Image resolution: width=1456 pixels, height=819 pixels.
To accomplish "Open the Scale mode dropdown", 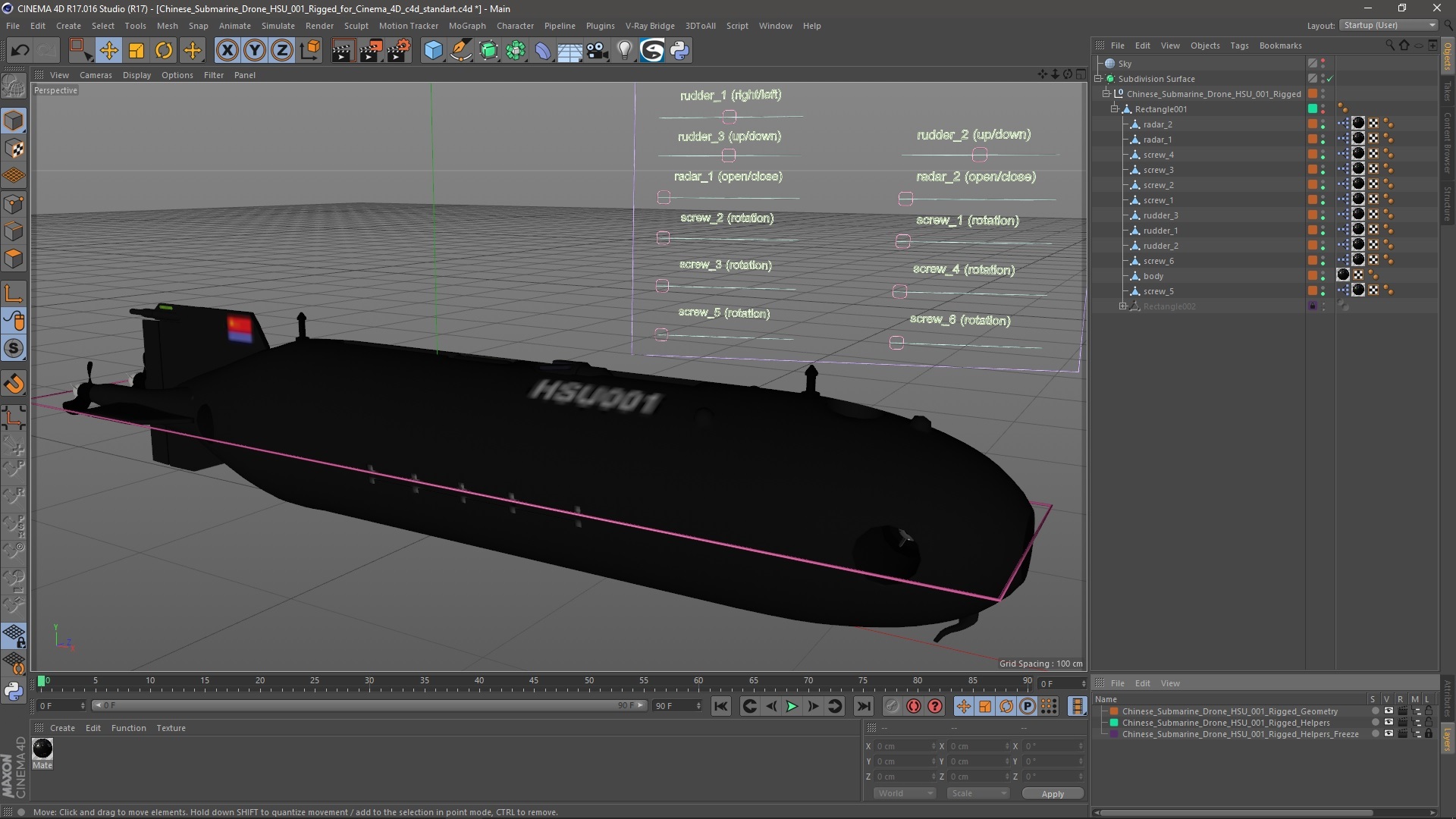I will click(978, 793).
